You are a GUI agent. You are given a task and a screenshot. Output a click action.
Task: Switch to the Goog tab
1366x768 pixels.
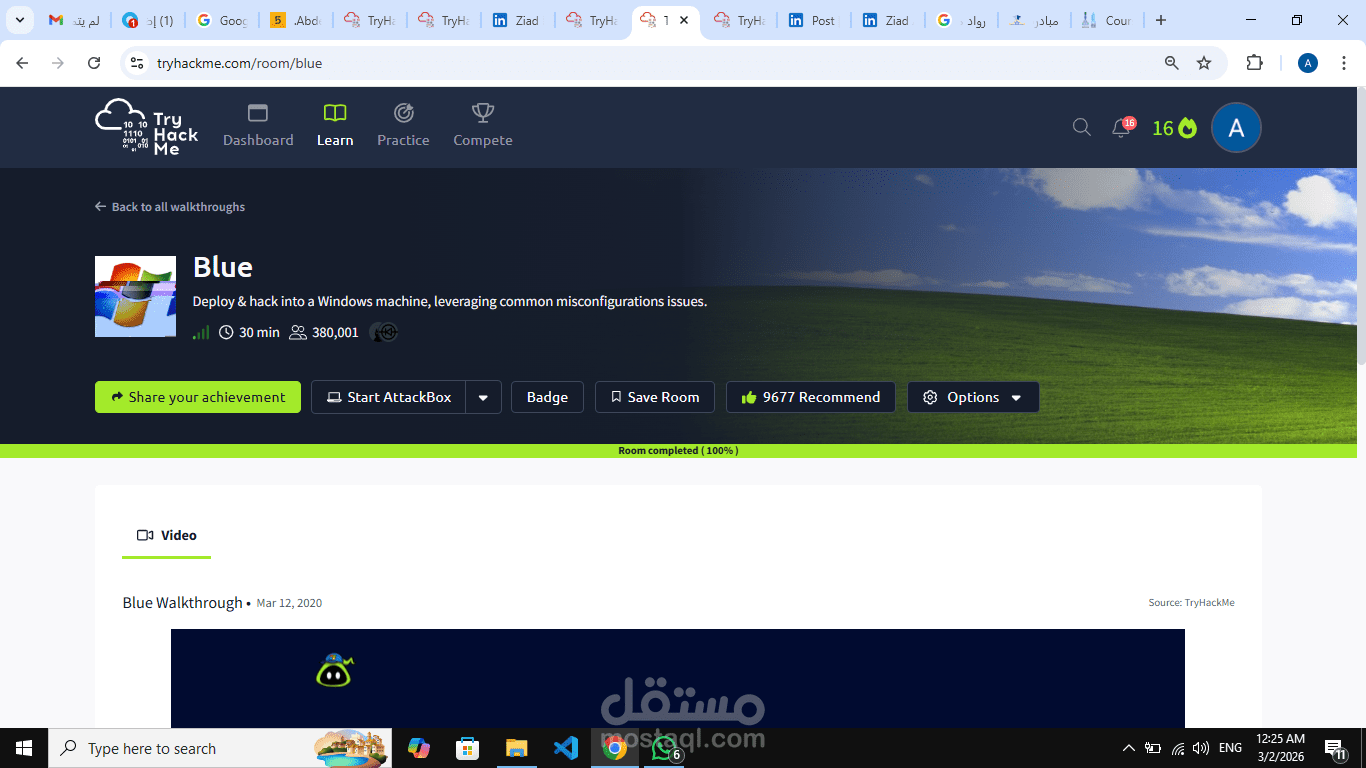click(222, 20)
